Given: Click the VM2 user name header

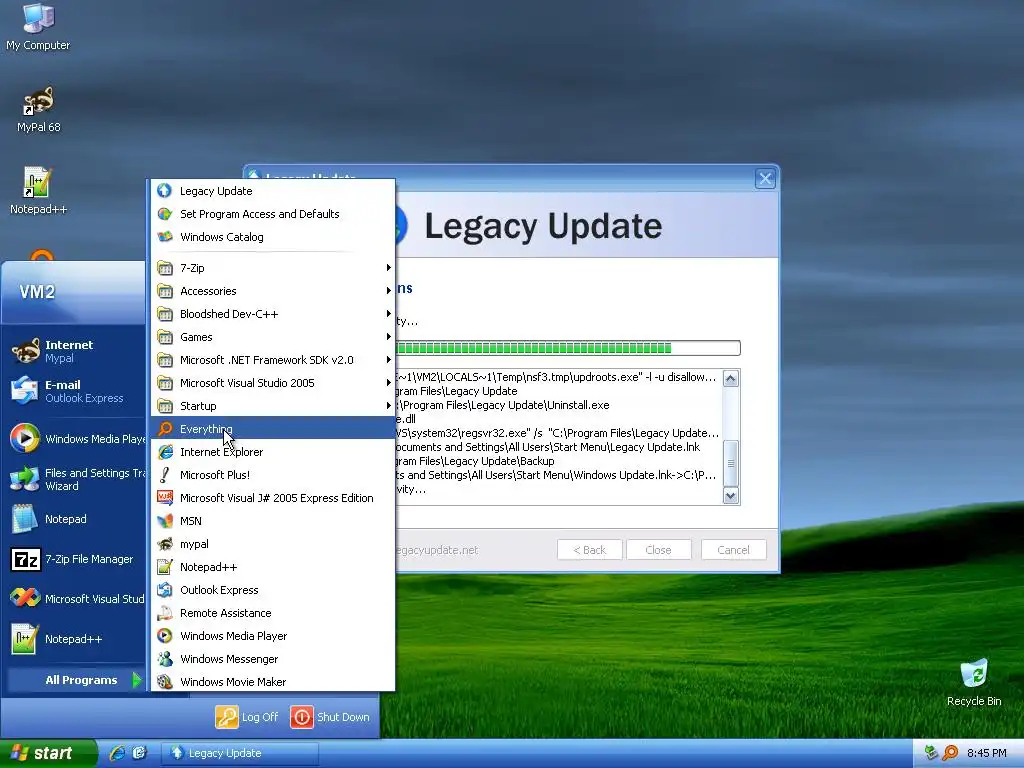Looking at the screenshot, I should point(37,291).
